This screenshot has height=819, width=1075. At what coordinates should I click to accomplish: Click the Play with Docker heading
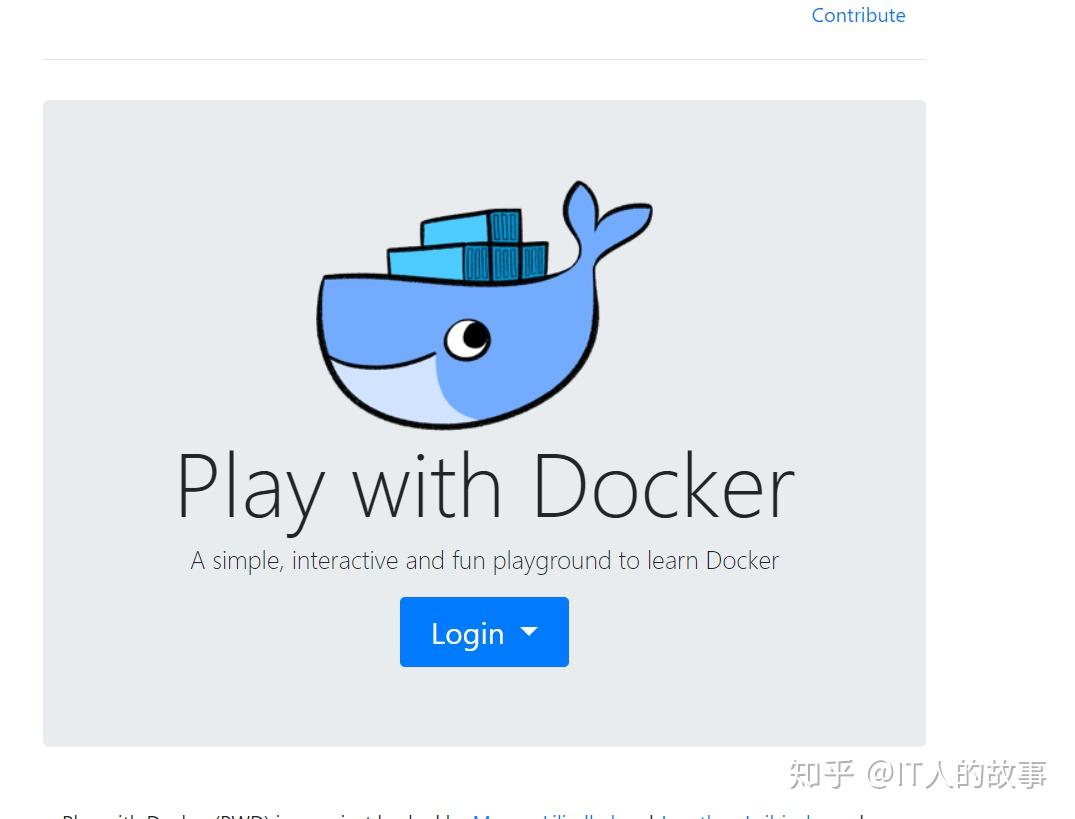[484, 486]
